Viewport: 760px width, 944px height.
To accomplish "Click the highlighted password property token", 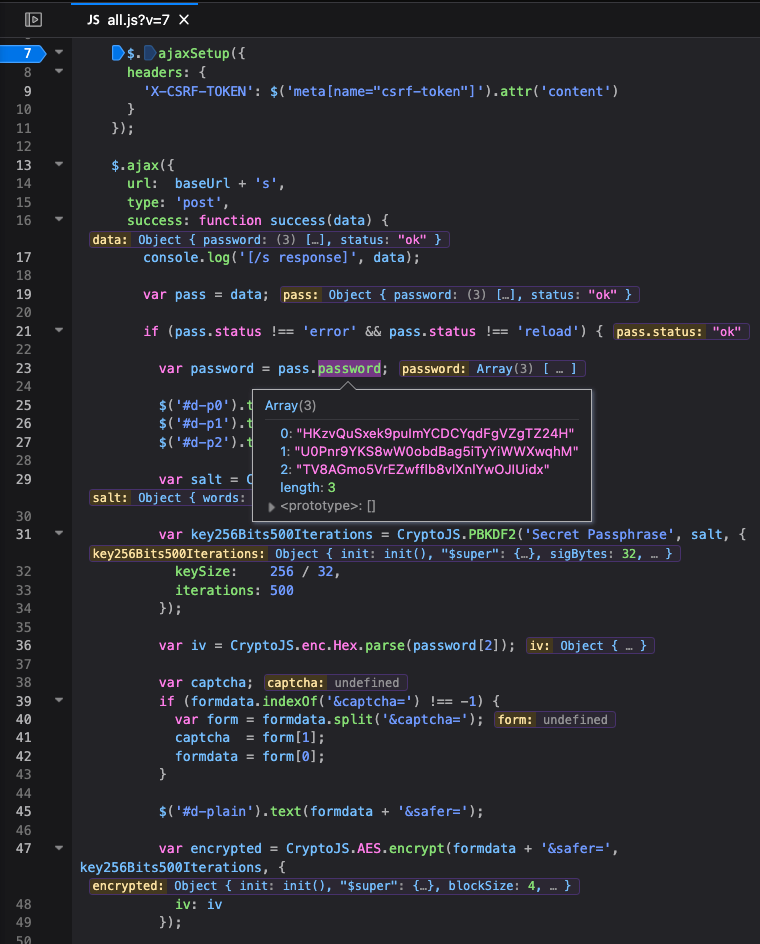I will [x=349, y=368].
